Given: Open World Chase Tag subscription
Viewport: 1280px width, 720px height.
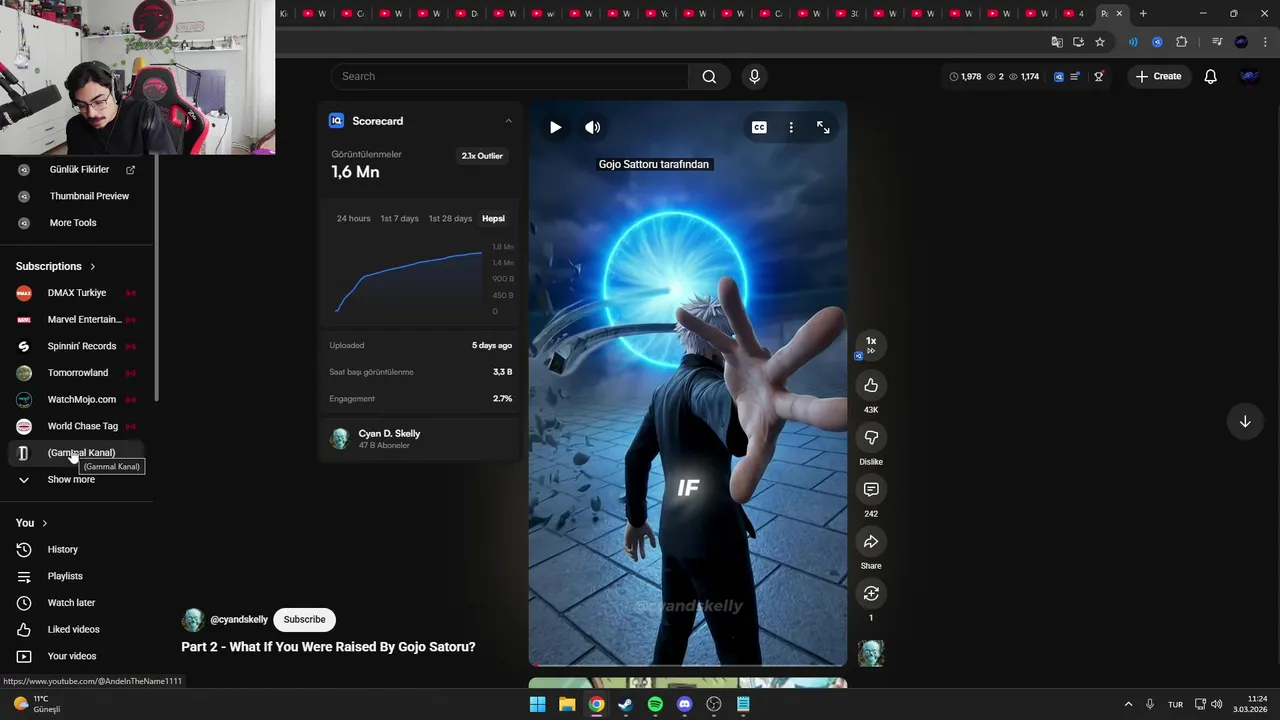Looking at the screenshot, I should click(x=76, y=426).
